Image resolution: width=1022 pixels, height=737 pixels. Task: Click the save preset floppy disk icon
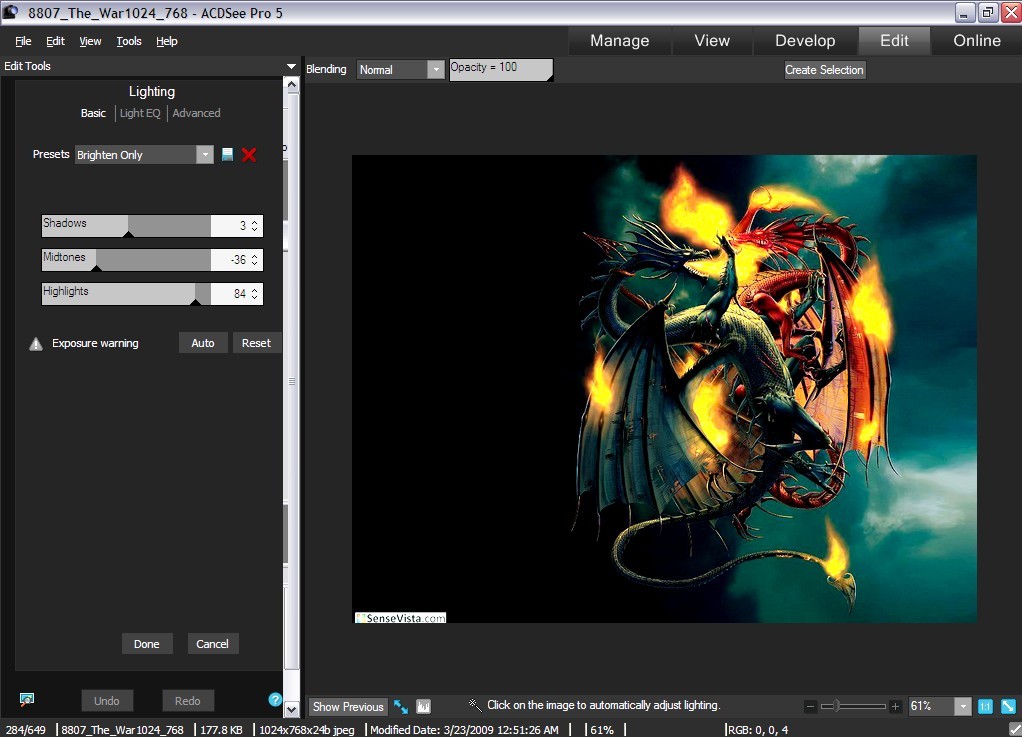(x=226, y=155)
